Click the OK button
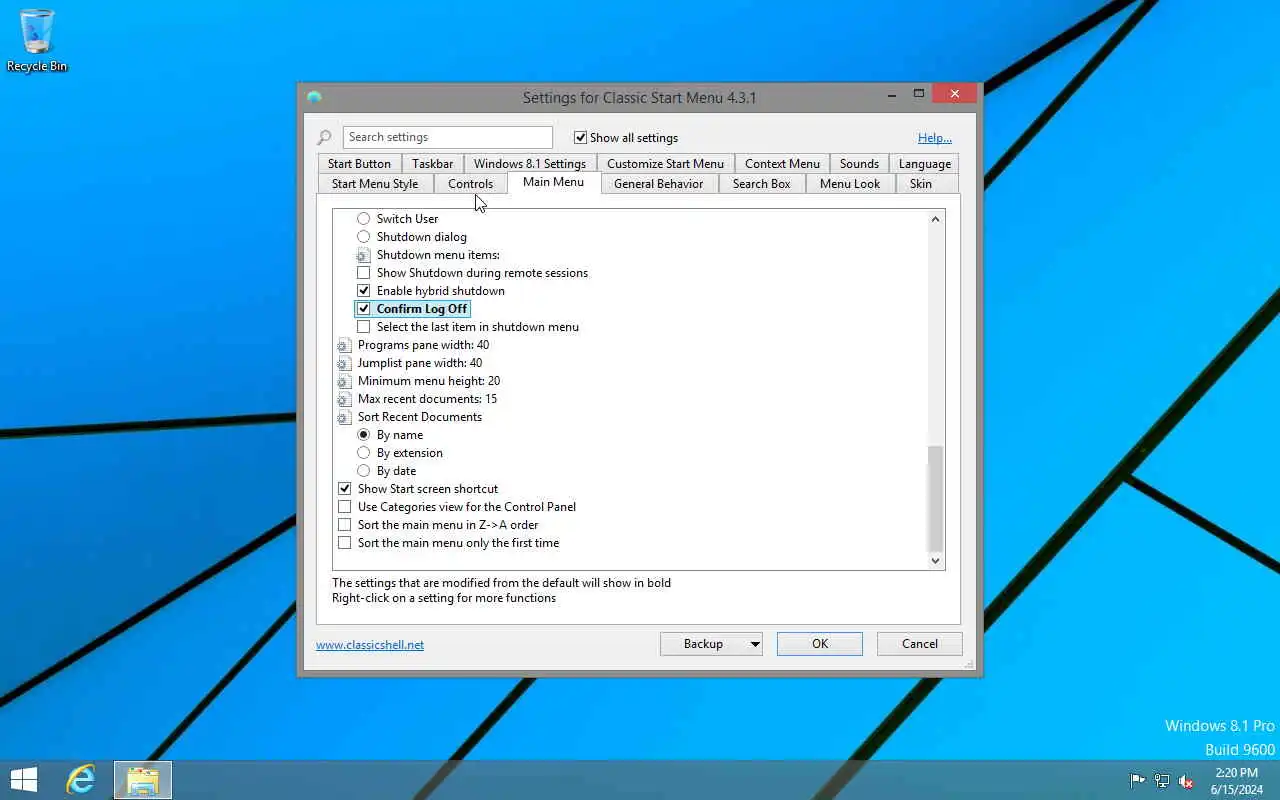 (820, 644)
